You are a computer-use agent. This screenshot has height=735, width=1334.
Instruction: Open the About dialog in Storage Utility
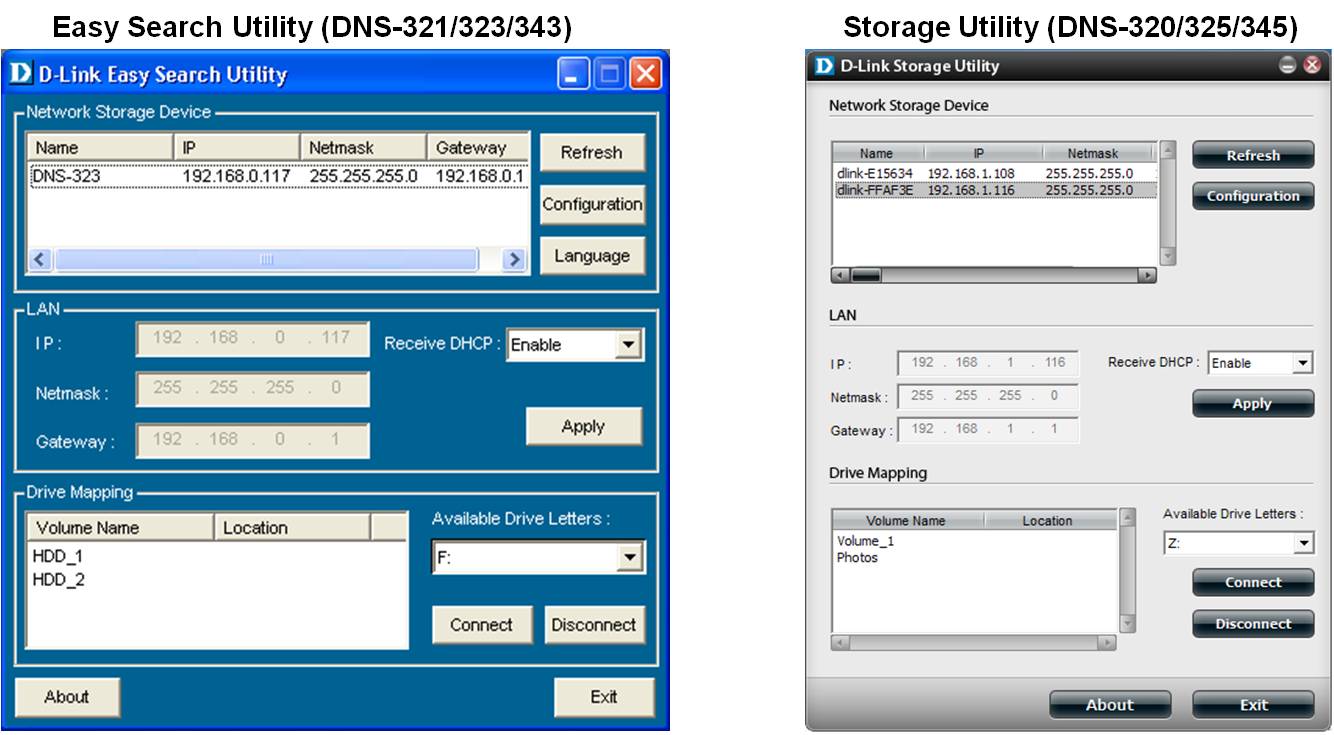(x=1109, y=704)
